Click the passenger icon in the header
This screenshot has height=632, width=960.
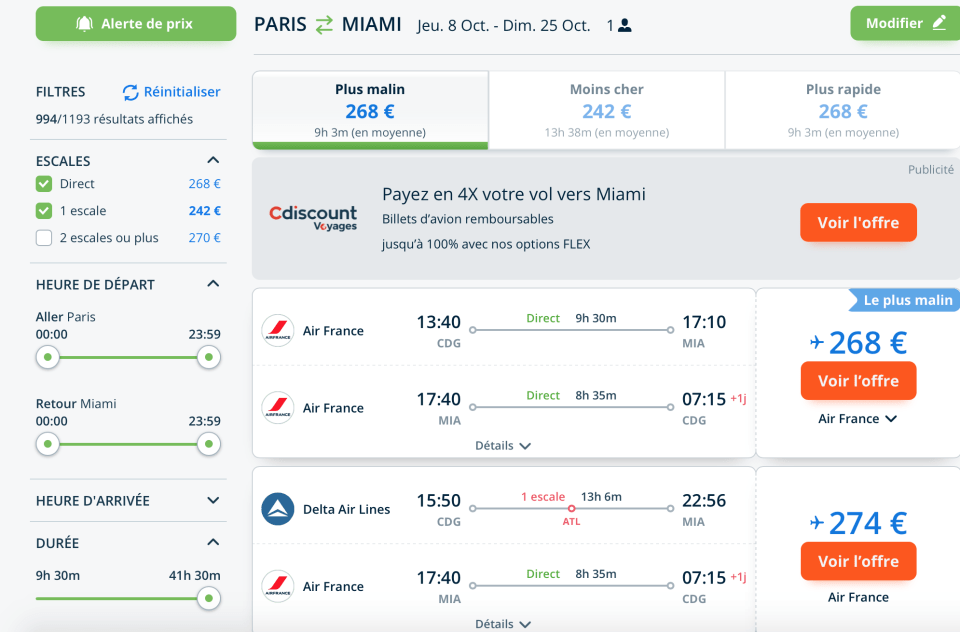625,26
